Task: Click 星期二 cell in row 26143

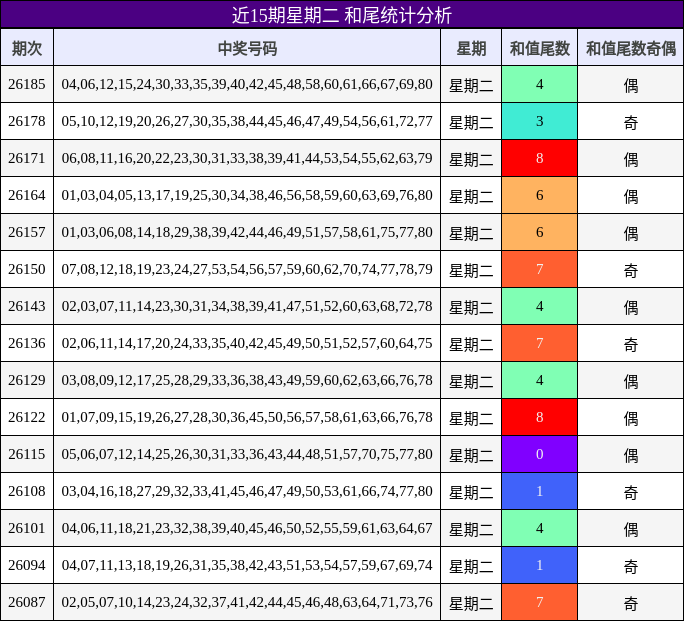Action: [471, 306]
